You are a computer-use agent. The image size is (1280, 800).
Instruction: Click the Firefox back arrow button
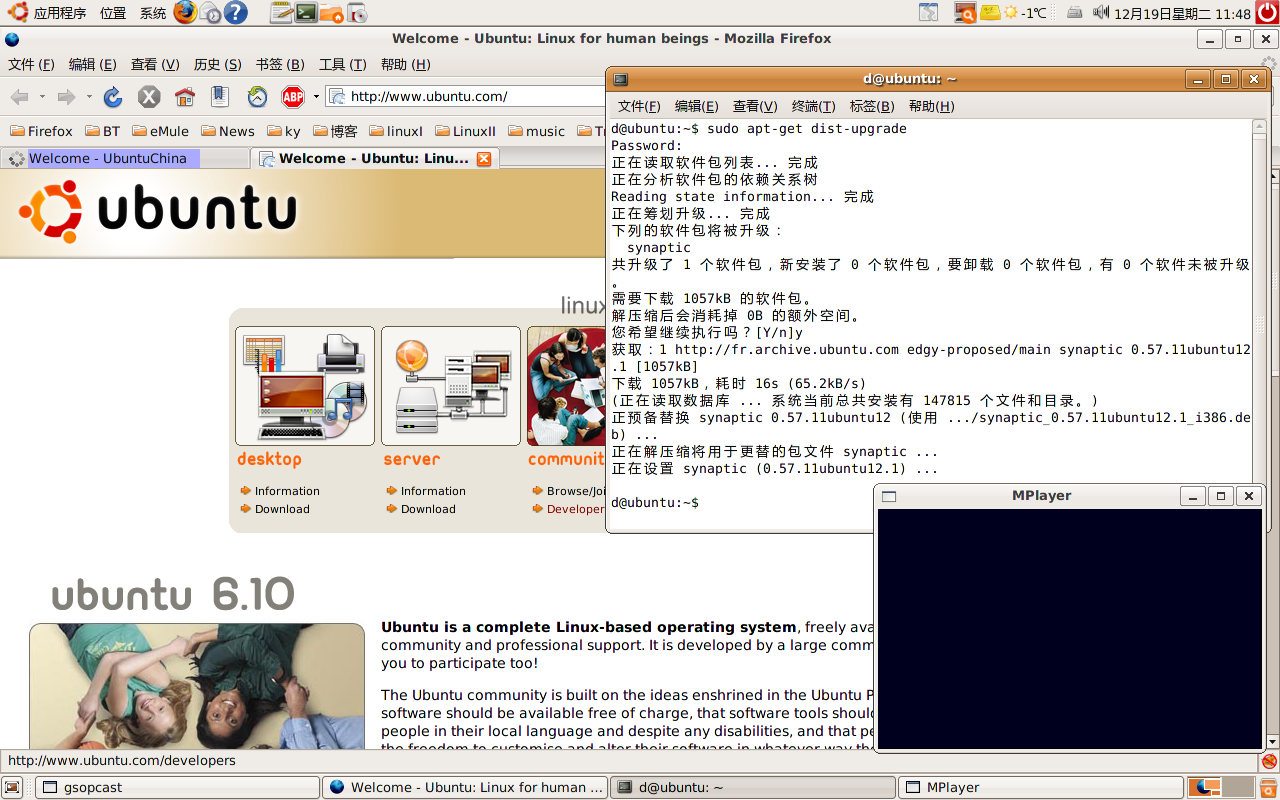pos(19,97)
